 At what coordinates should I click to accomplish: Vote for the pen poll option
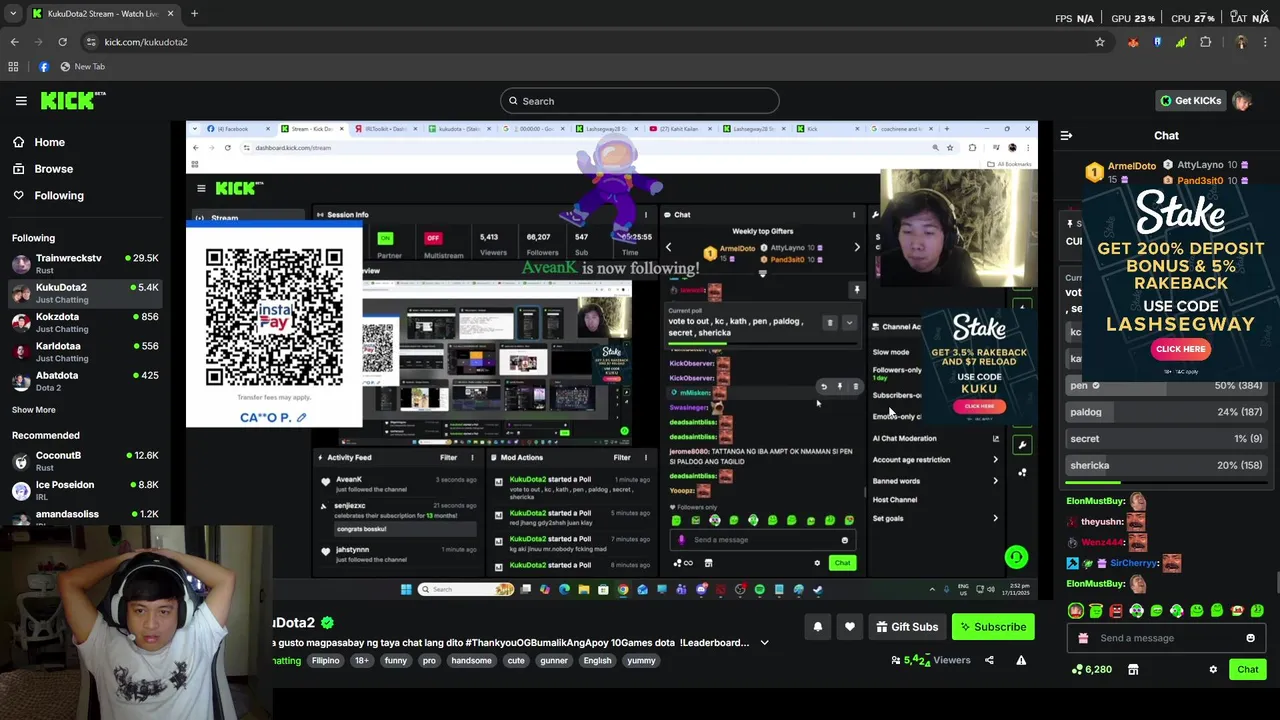(1165, 385)
